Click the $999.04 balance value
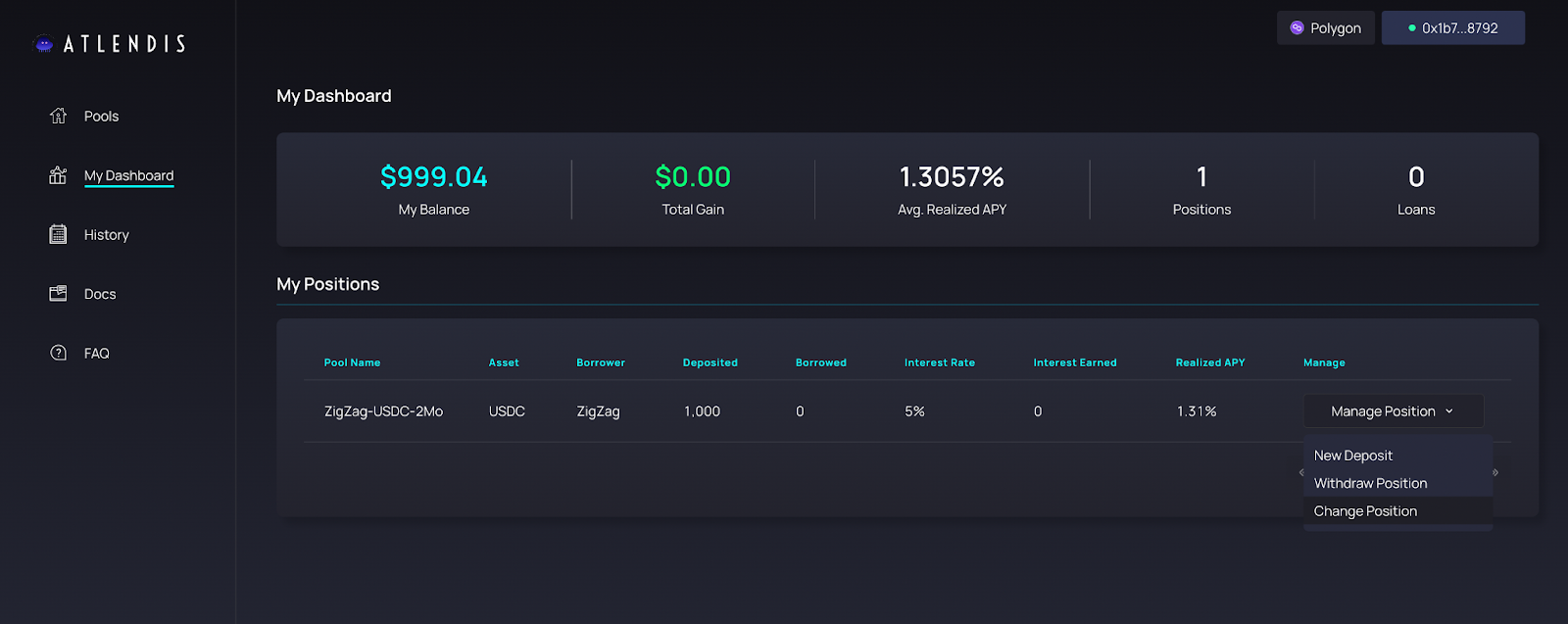 (434, 177)
